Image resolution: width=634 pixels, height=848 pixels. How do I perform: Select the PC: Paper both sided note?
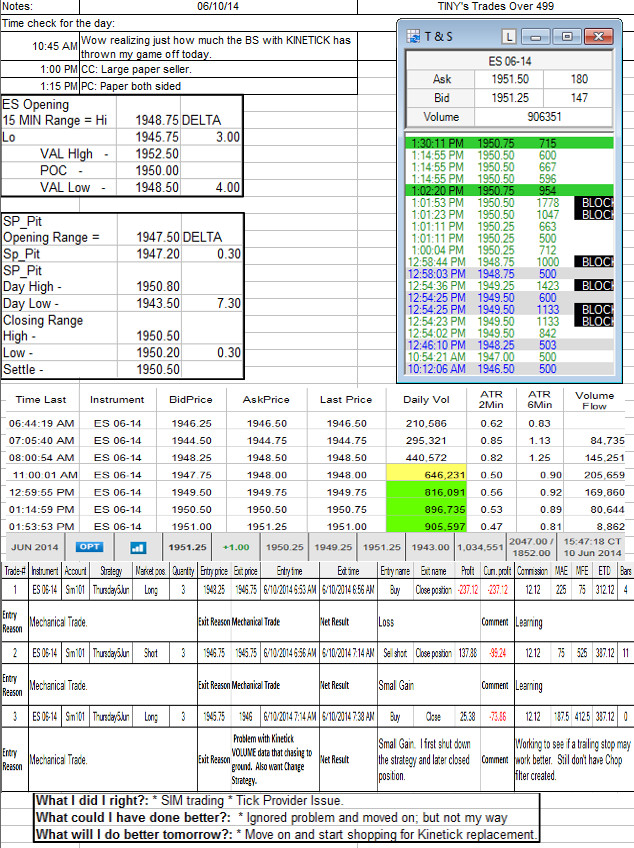click(219, 86)
